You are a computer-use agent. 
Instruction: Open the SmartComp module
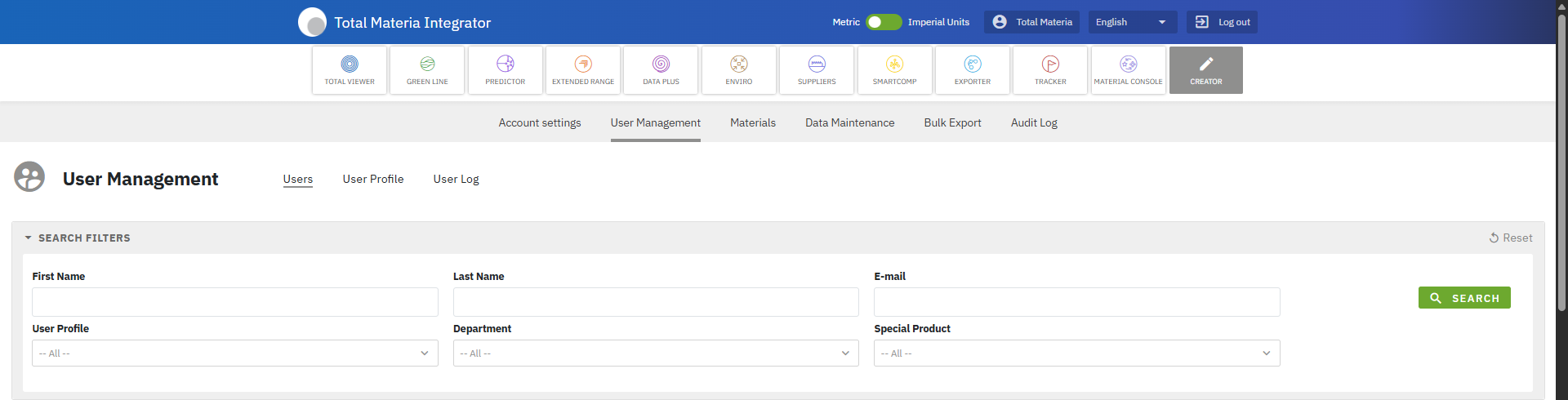(x=894, y=70)
